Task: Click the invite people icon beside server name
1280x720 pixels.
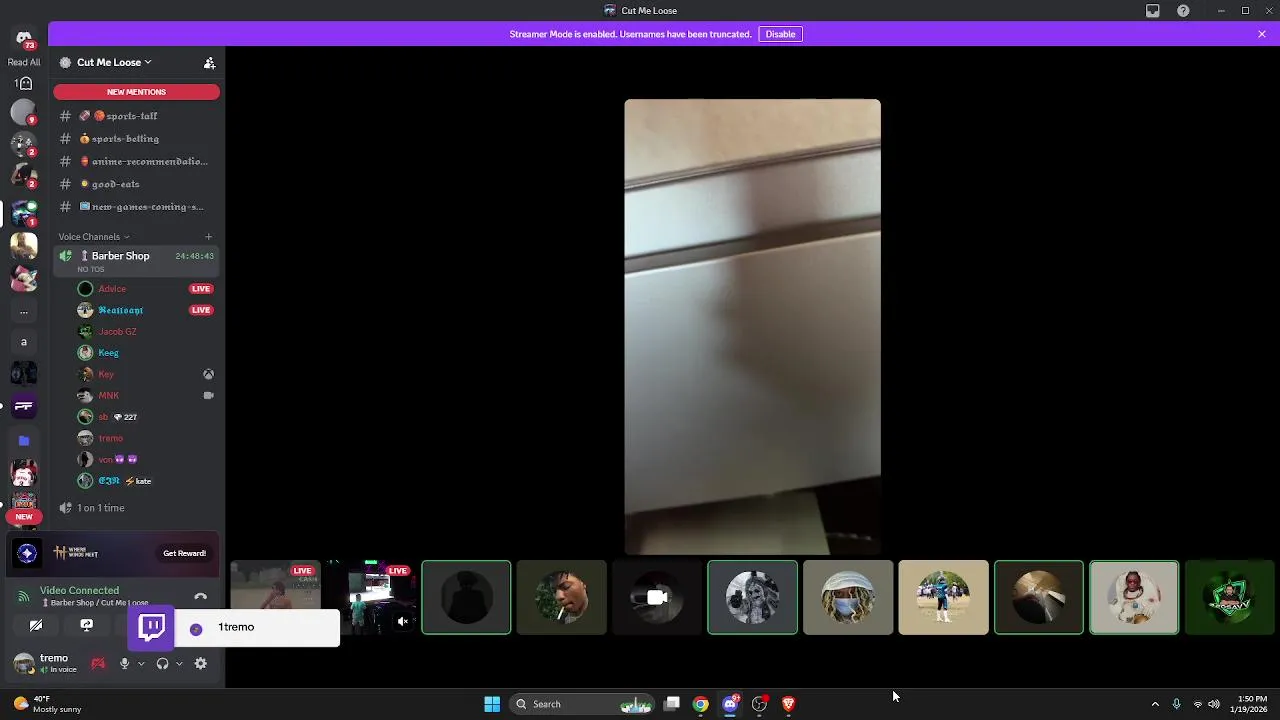Action: 209,62
